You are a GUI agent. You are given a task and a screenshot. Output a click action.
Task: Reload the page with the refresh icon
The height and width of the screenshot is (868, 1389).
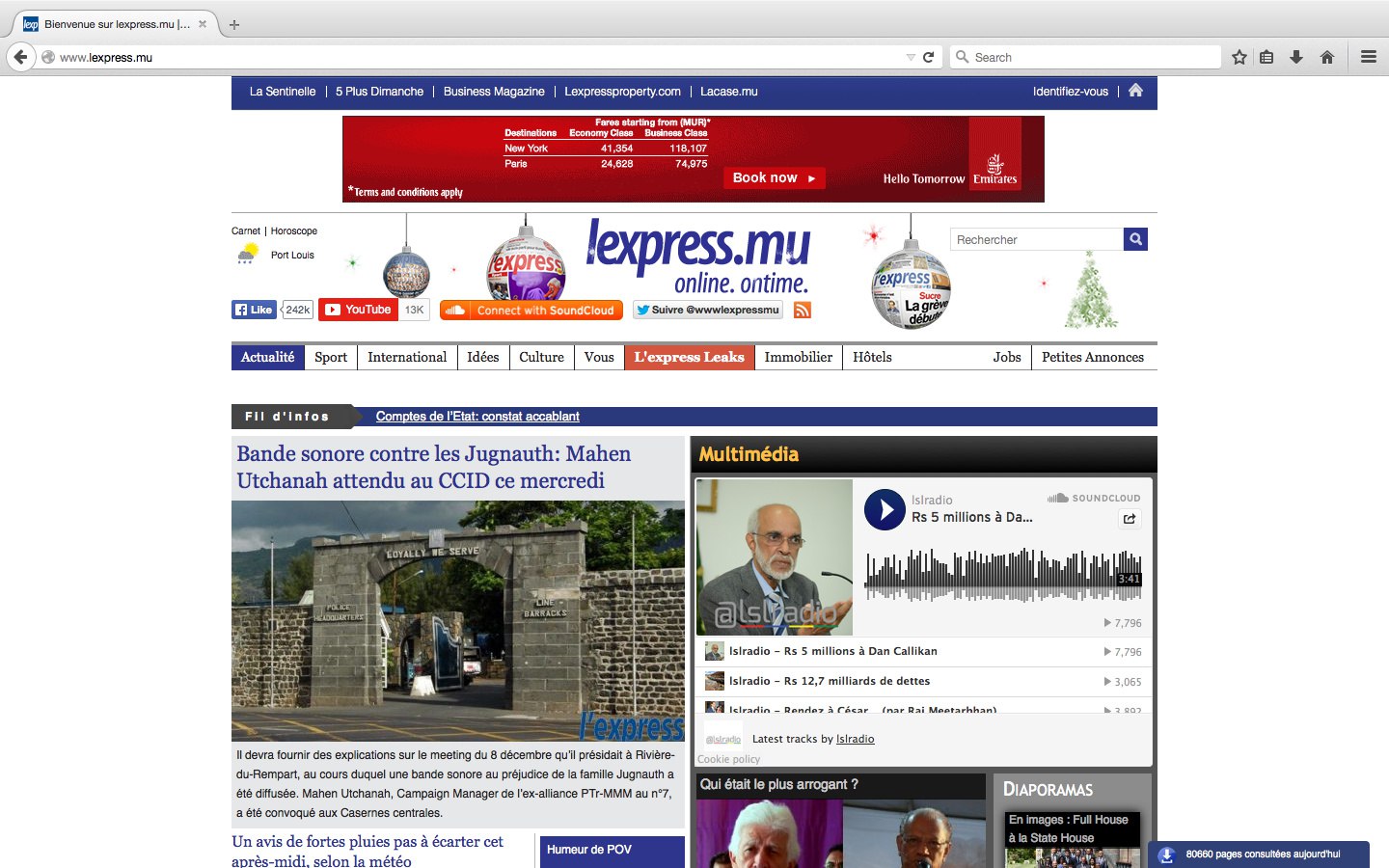coord(928,57)
